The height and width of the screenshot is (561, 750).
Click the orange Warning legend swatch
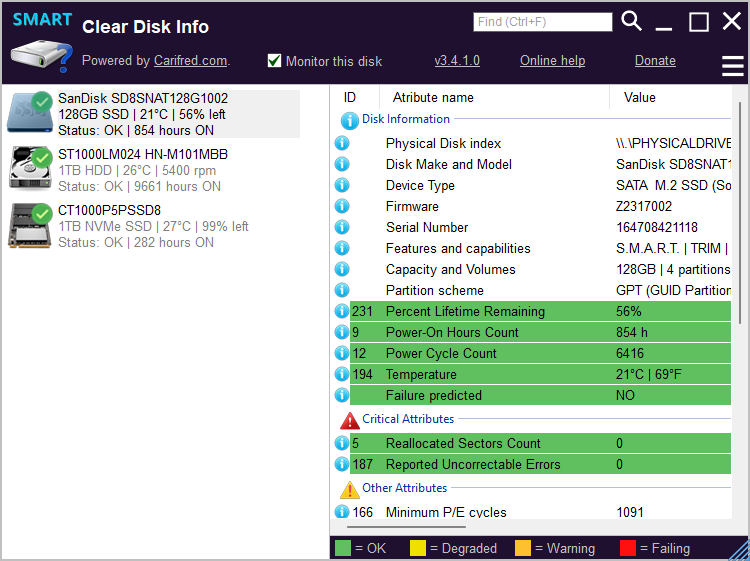point(523,548)
